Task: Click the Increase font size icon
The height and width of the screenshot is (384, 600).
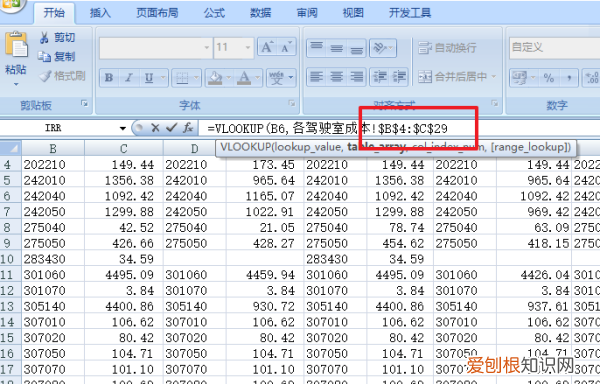Action: coord(267,47)
